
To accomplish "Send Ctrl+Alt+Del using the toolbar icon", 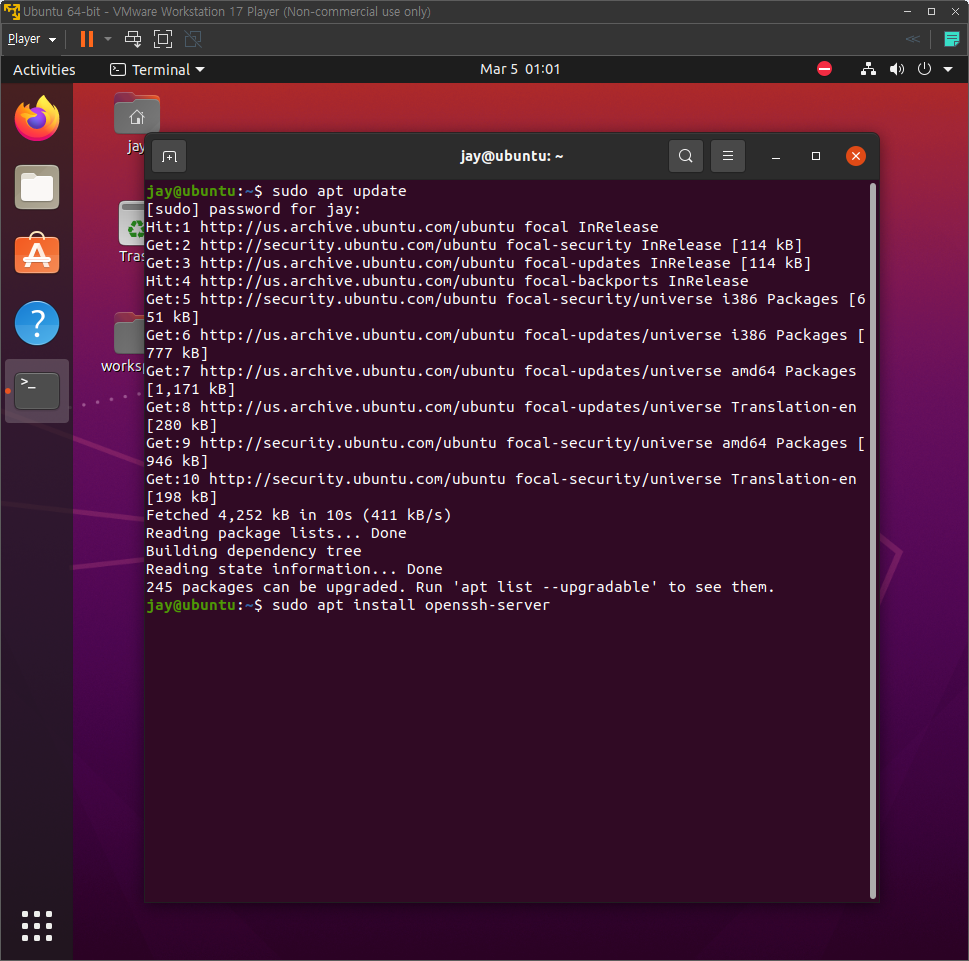I will (x=132, y=38).
